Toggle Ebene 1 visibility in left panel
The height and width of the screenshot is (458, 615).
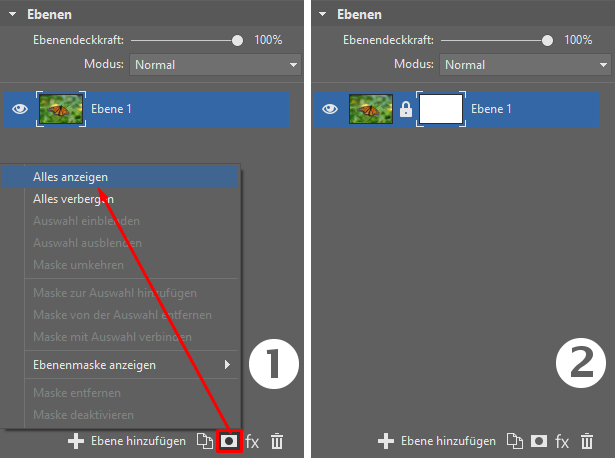(x=20, y=109)
